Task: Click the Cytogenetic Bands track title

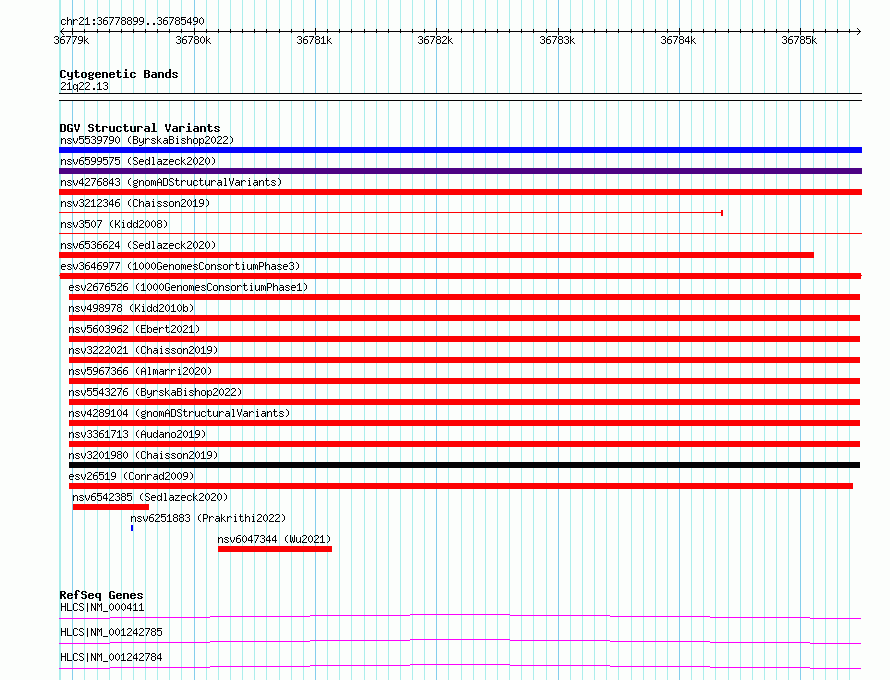Action: tap(119, 74)
